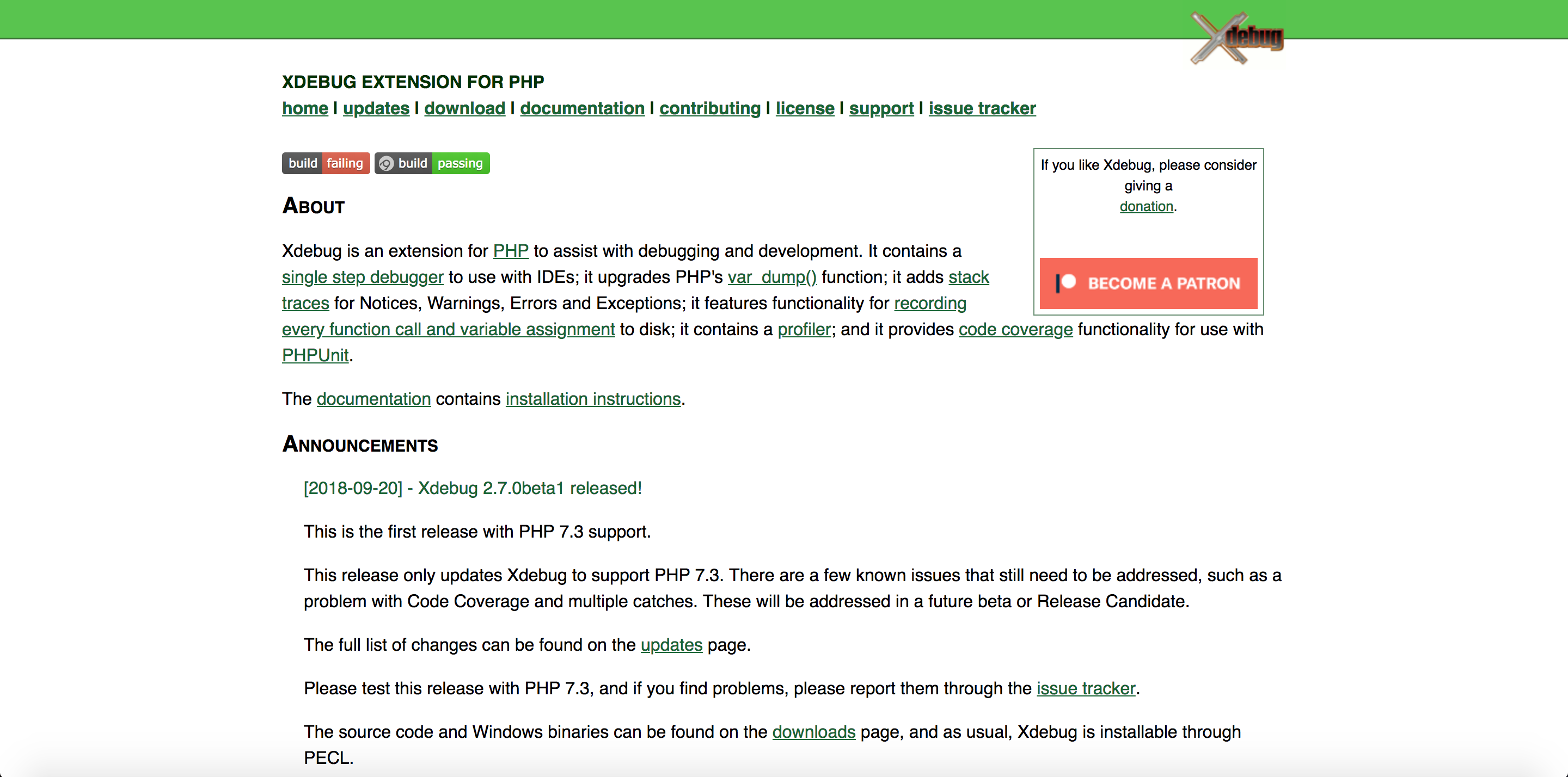The height and width of the screenshot is (777, 1568).
Task: Click the Patreon icon on the patron button
Action: pyautogui.click(x=1066, y=283)
